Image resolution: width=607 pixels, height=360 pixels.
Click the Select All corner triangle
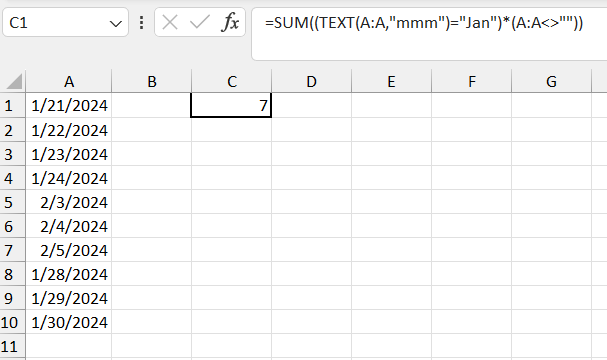point(14,82)
